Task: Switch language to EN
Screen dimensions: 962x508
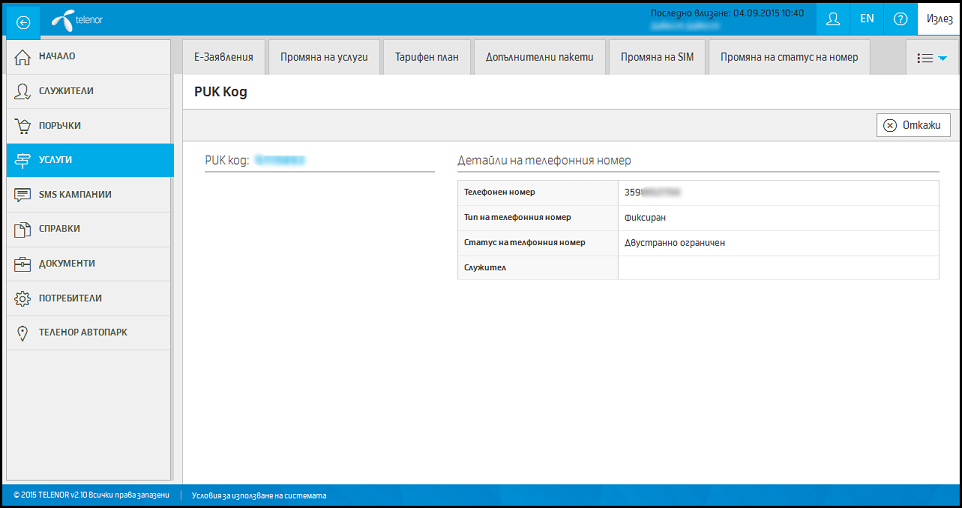Action: [866, 19]
